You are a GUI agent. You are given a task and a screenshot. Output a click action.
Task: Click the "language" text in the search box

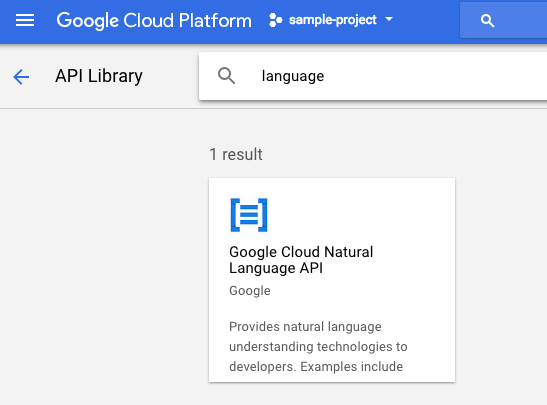pos(293,76)
